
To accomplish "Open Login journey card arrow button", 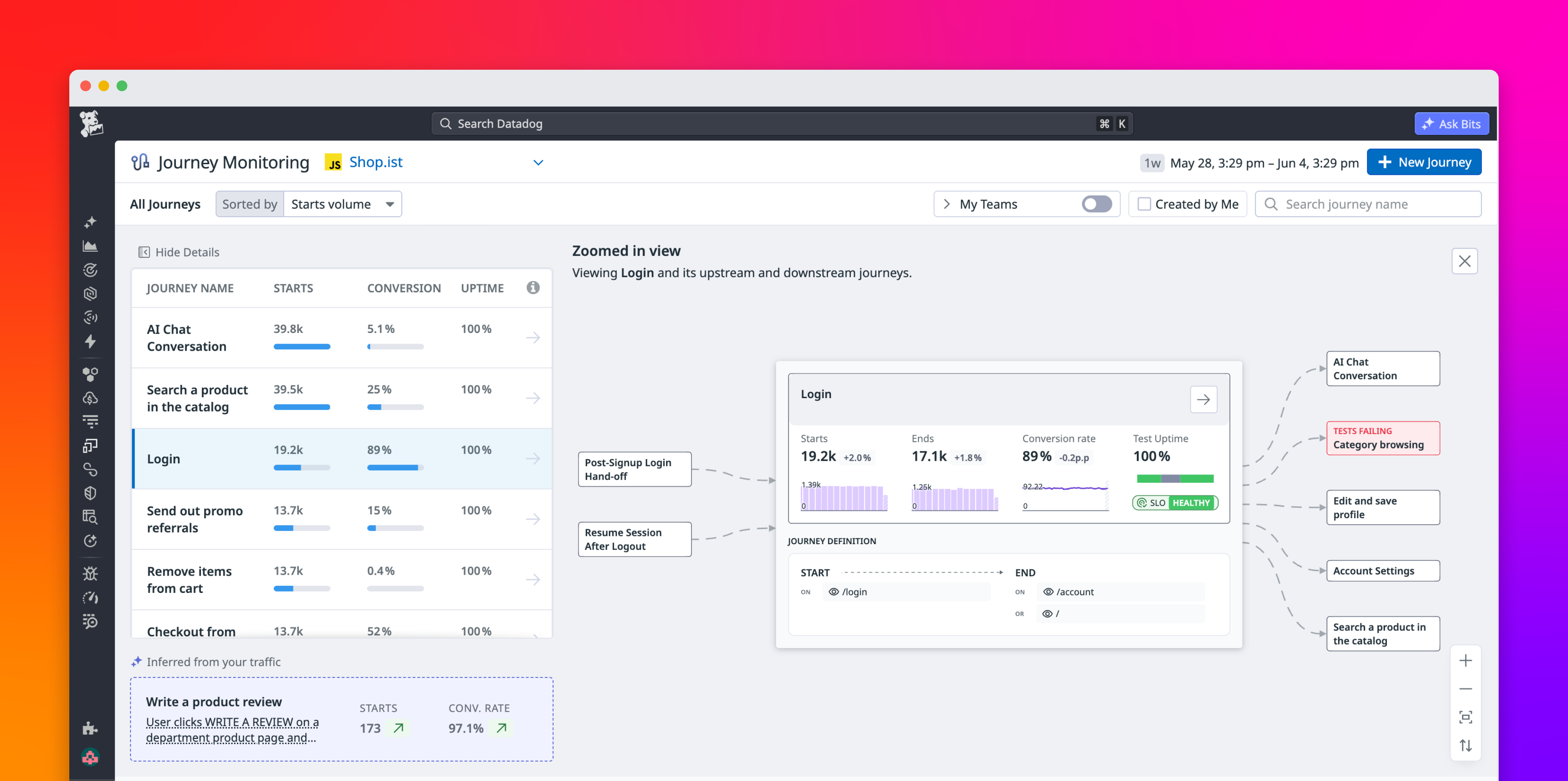I will pyautogui.click(x=1203, y=400).
